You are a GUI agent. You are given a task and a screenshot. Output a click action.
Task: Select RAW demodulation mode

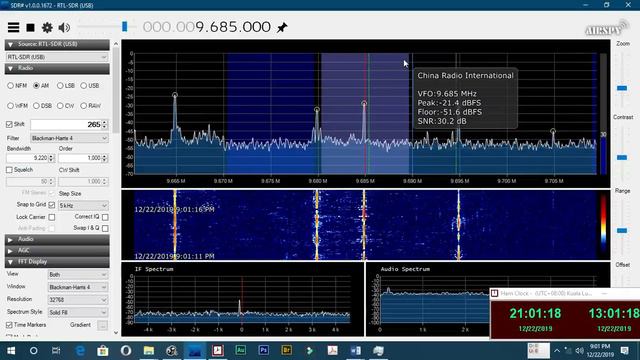(x=84, y=106)
